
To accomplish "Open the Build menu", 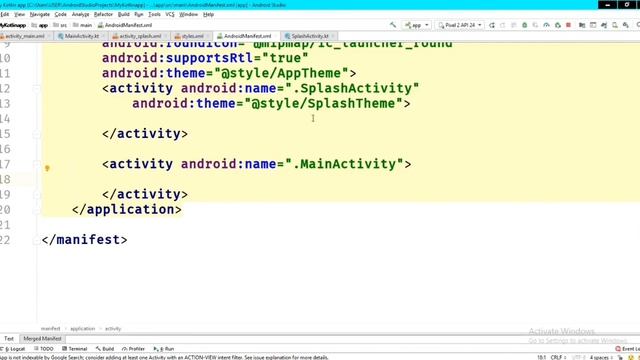I will coord(123,14).
